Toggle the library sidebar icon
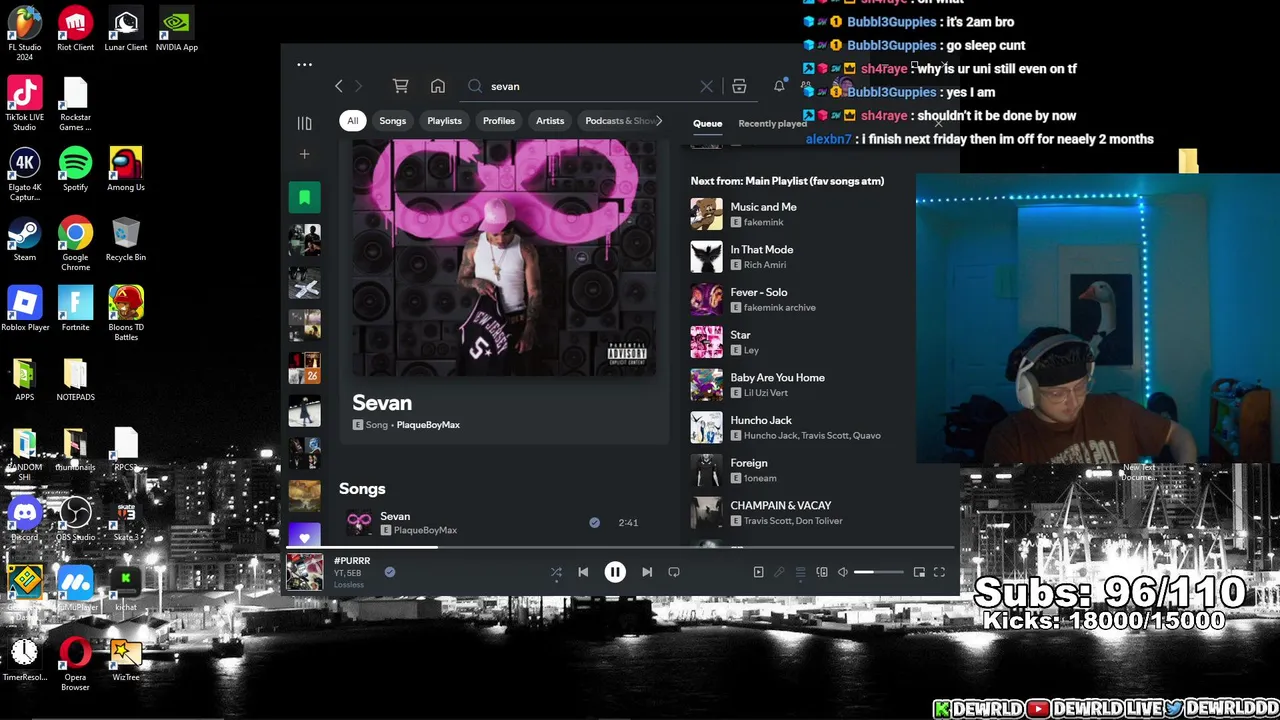Screen dimensions: 1280x720 (304, 123)
